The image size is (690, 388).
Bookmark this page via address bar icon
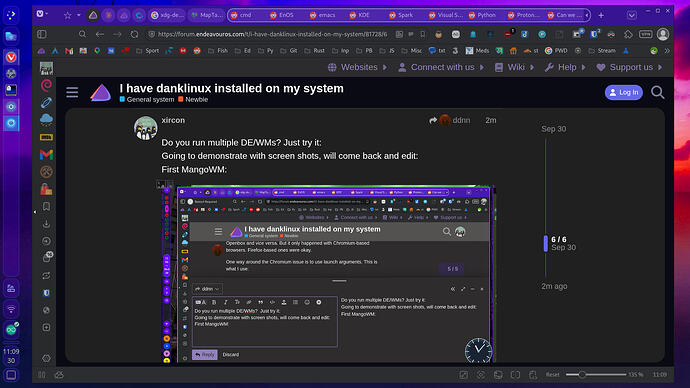422,34
